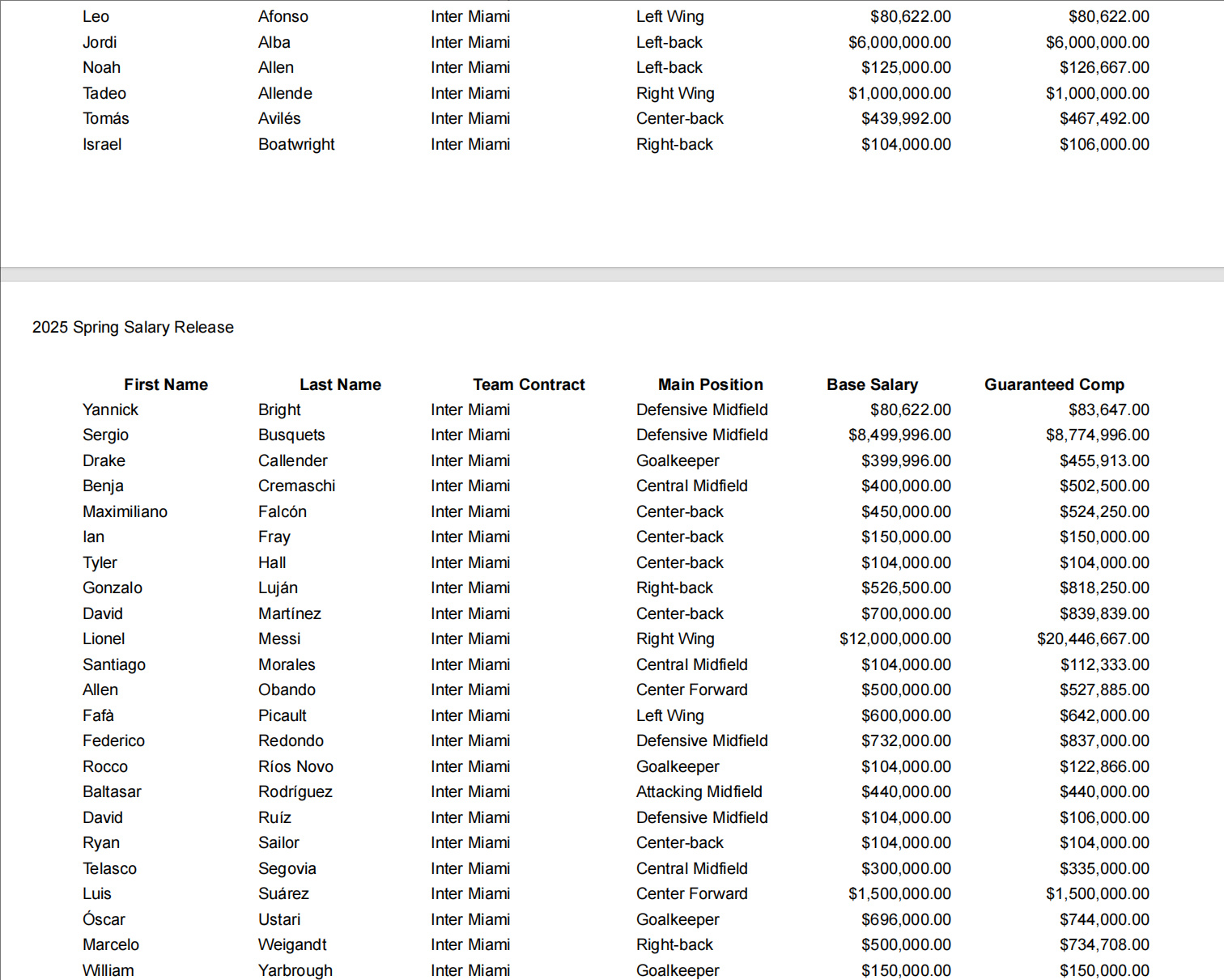Select the last name "Fray"
This screenshot has width=1224, height=980.
click(x=274, y=537)
